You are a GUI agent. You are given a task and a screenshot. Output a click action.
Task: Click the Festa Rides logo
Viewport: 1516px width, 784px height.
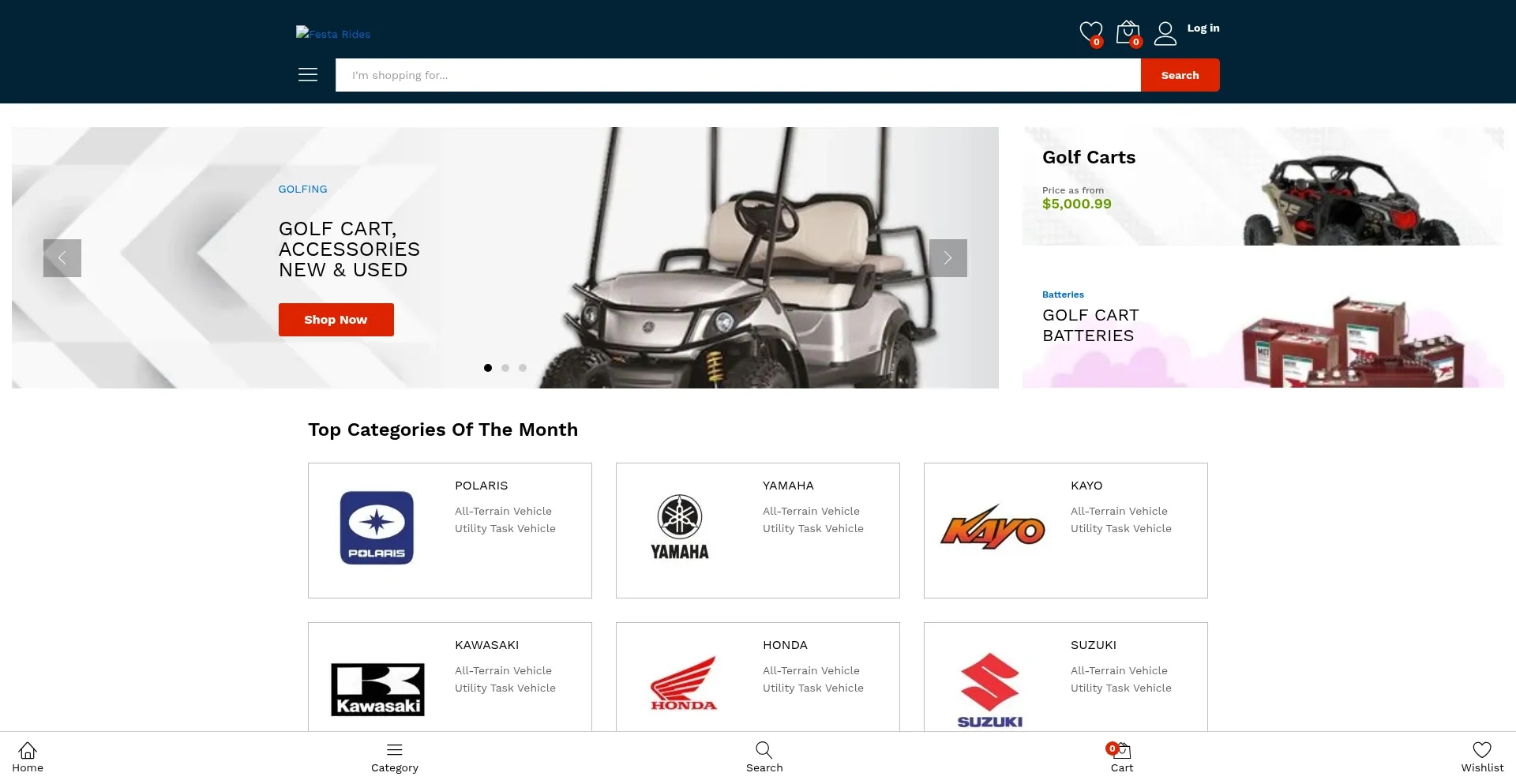(x=333, y=33)
